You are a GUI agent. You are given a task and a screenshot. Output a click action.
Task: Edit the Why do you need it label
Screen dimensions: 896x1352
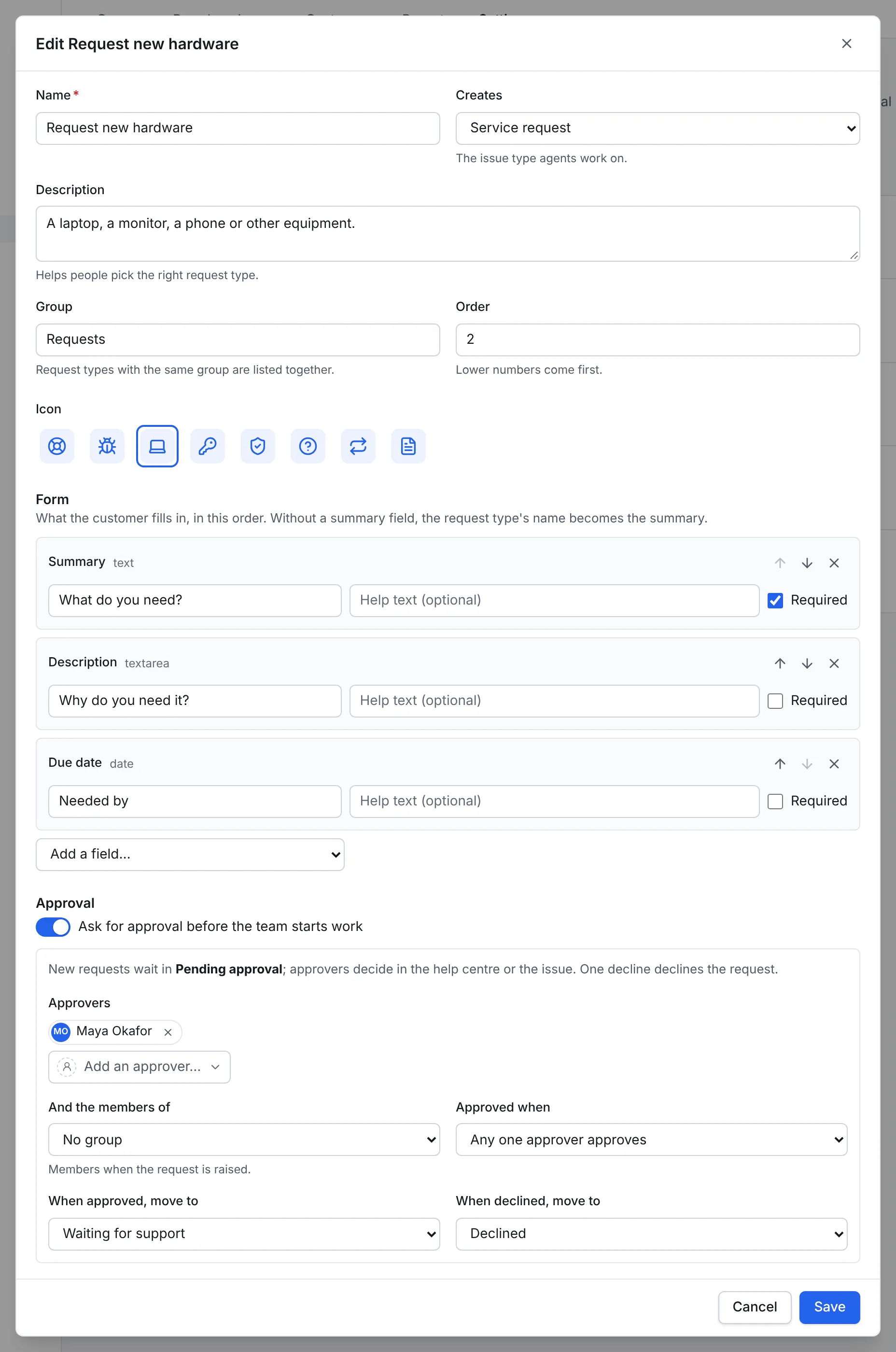pyautogui.click(x=195, y=701)
